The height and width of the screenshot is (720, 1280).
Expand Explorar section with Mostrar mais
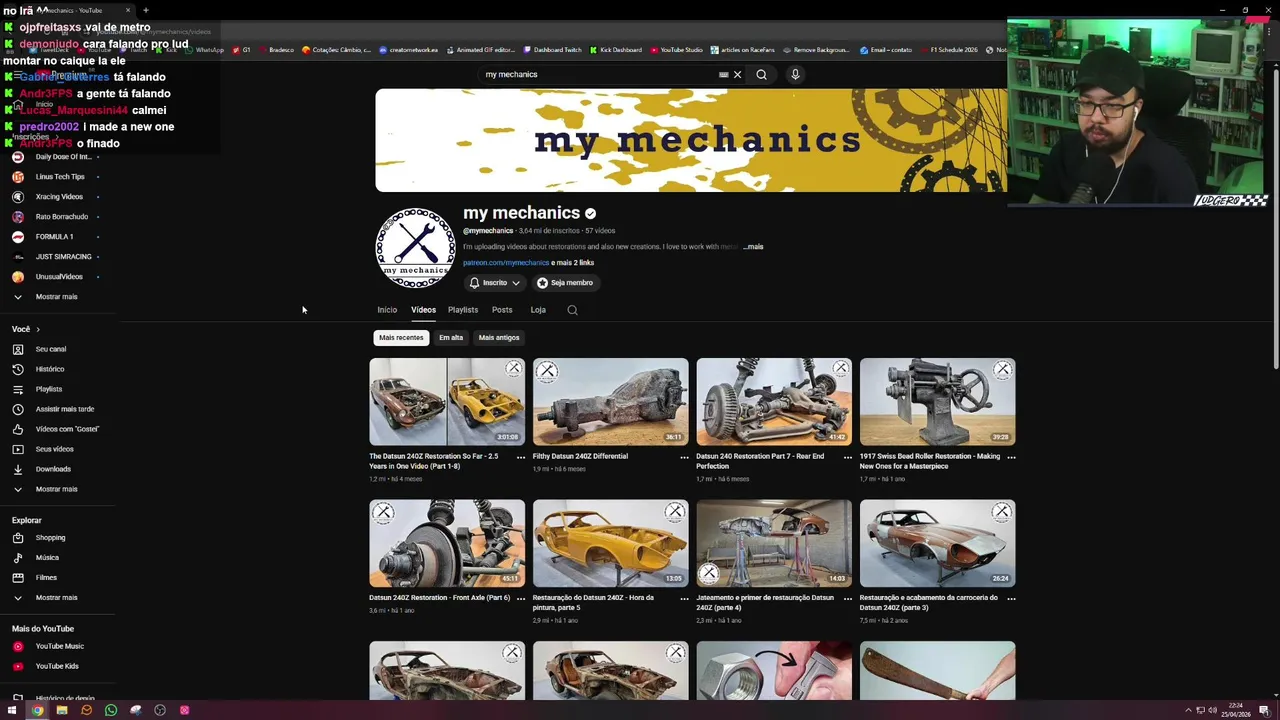(x=58, y=597)
